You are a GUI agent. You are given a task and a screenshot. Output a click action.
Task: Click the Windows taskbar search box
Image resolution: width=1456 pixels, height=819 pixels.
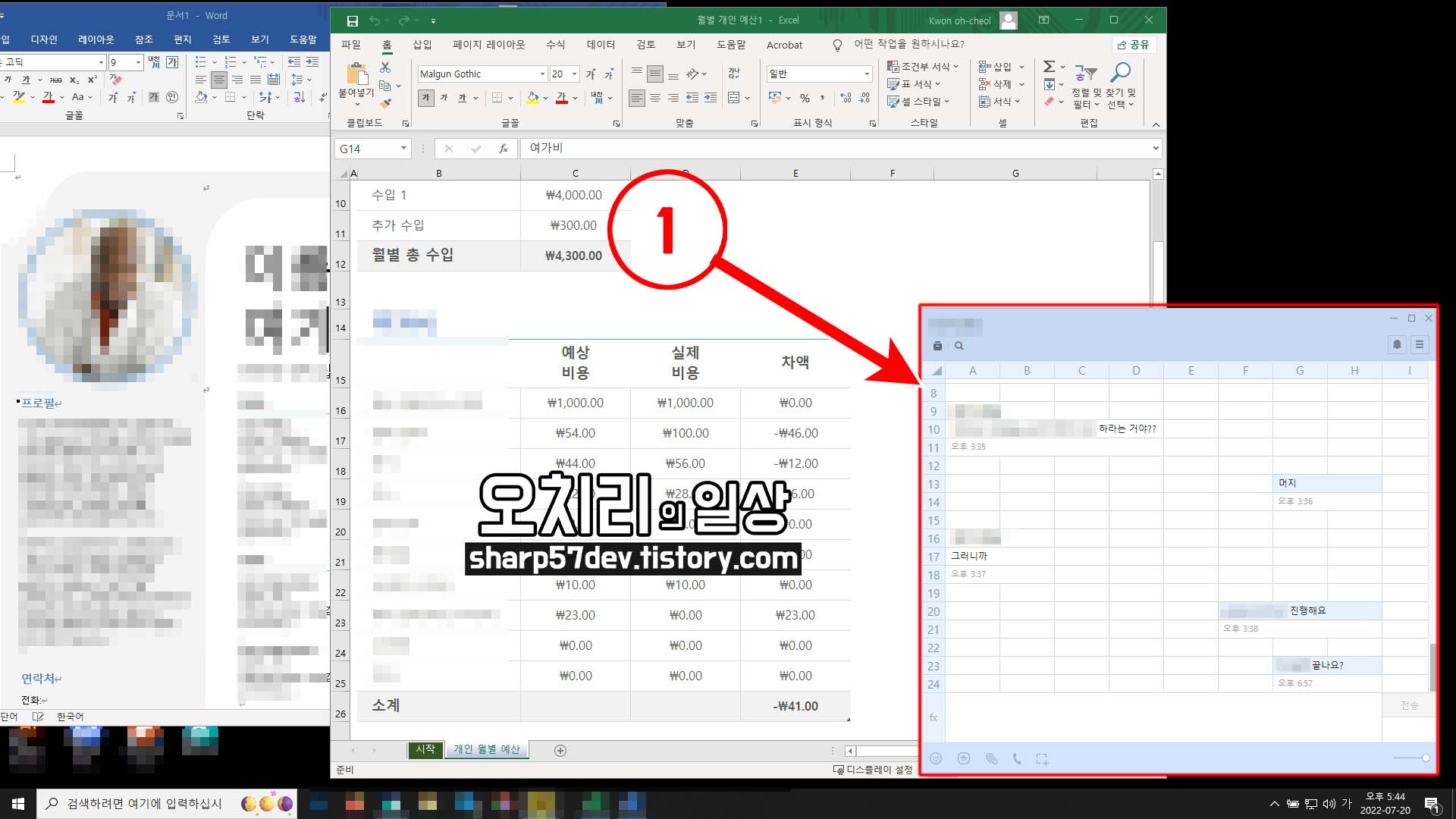coord(144,804)
